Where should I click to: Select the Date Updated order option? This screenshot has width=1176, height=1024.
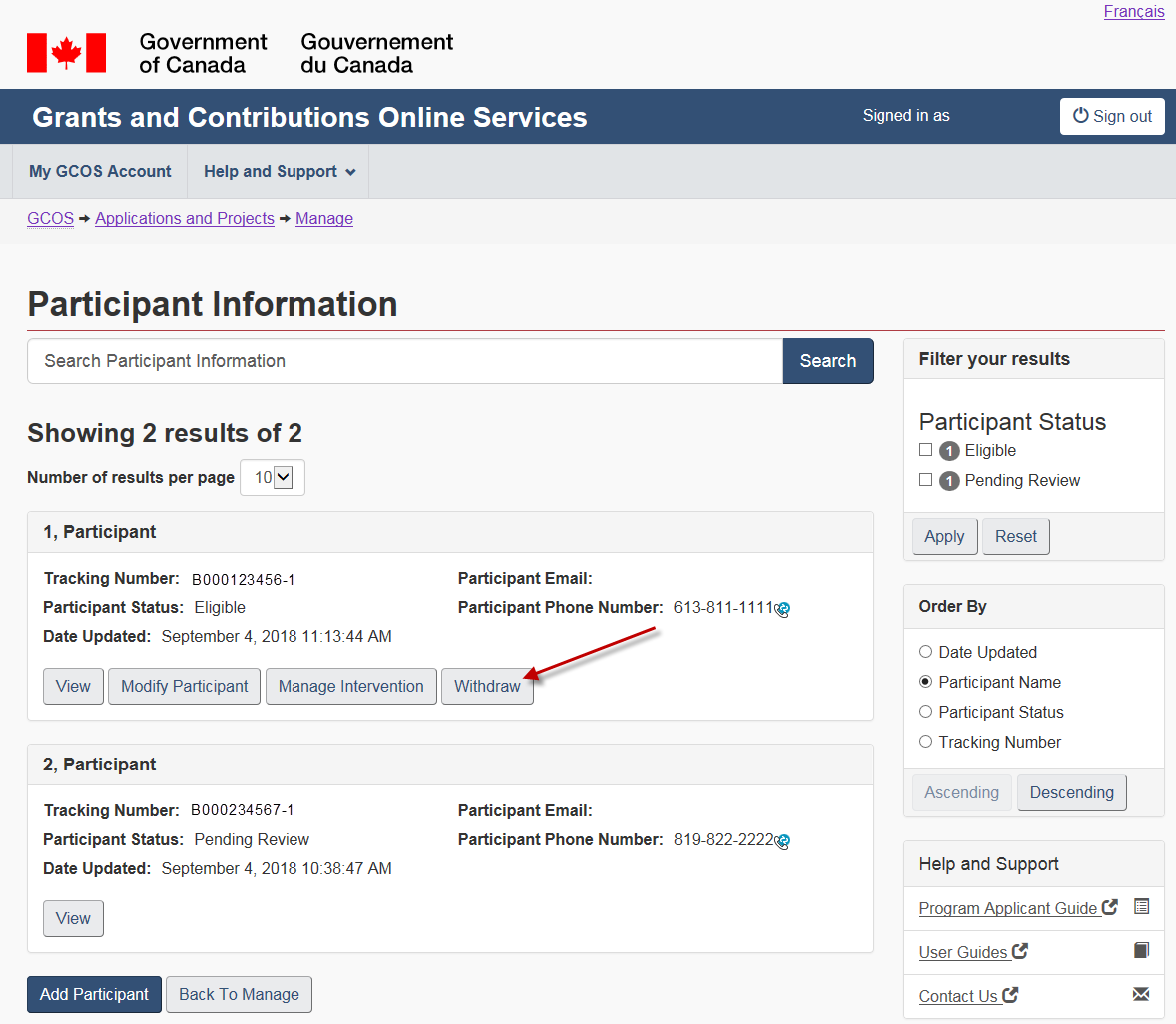pyautogui.click(x=926, y=652)
